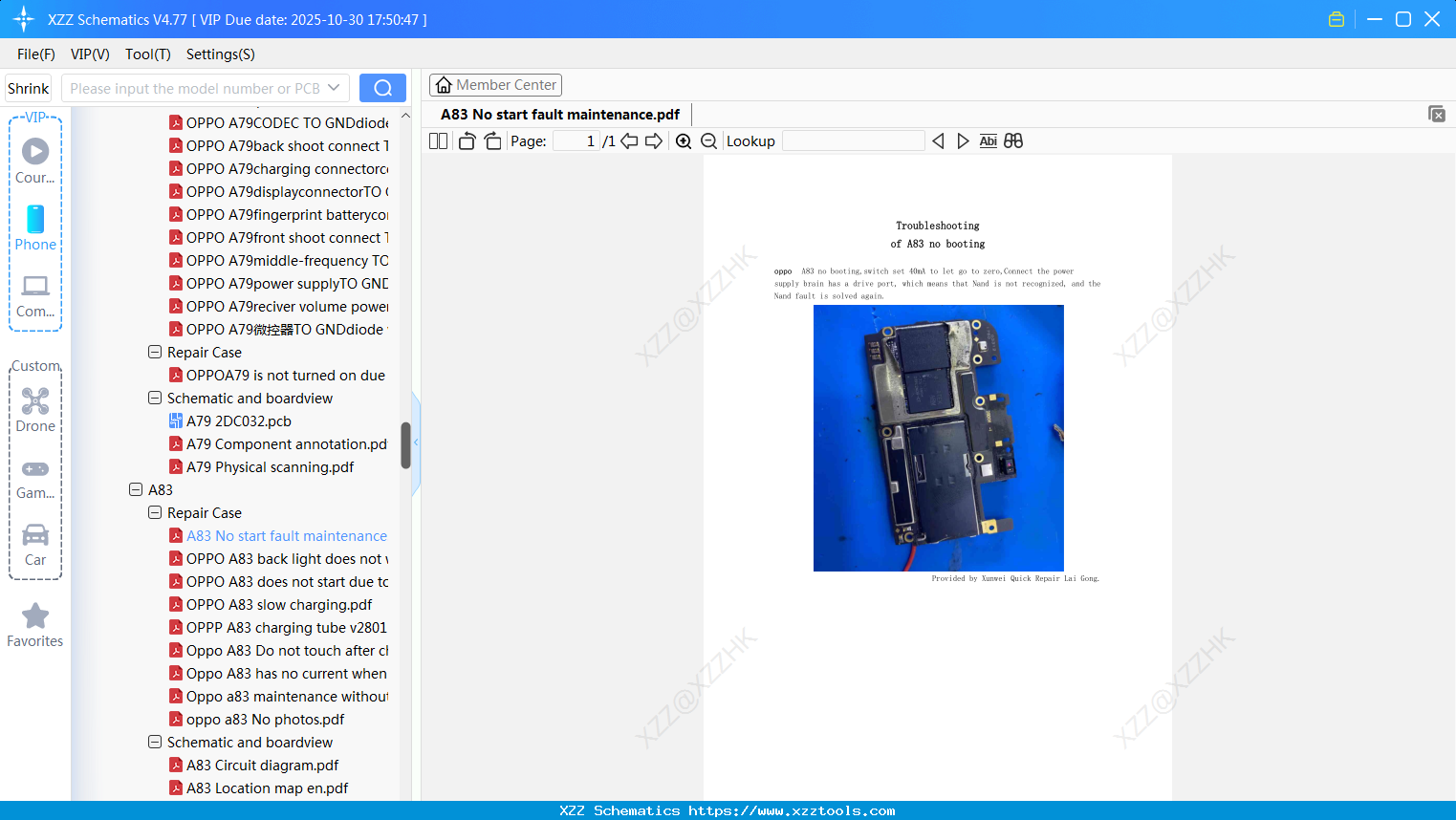This screenshot has height=820, width=1456.
Task: Open A79 2DC032.pcb boardview file
Action: pyautogui.click(x=230, y=421)
